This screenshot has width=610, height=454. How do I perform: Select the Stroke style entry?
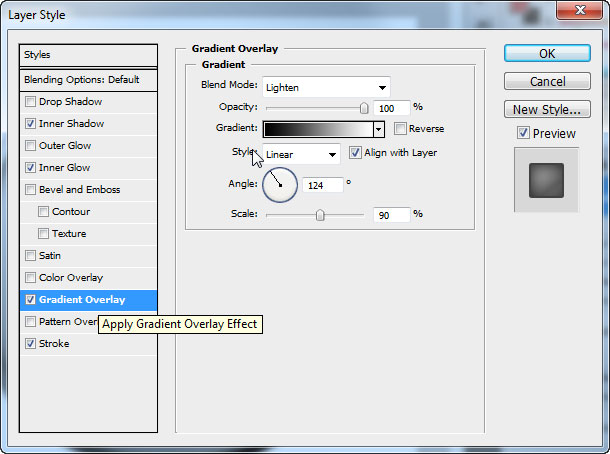[54, 343]
